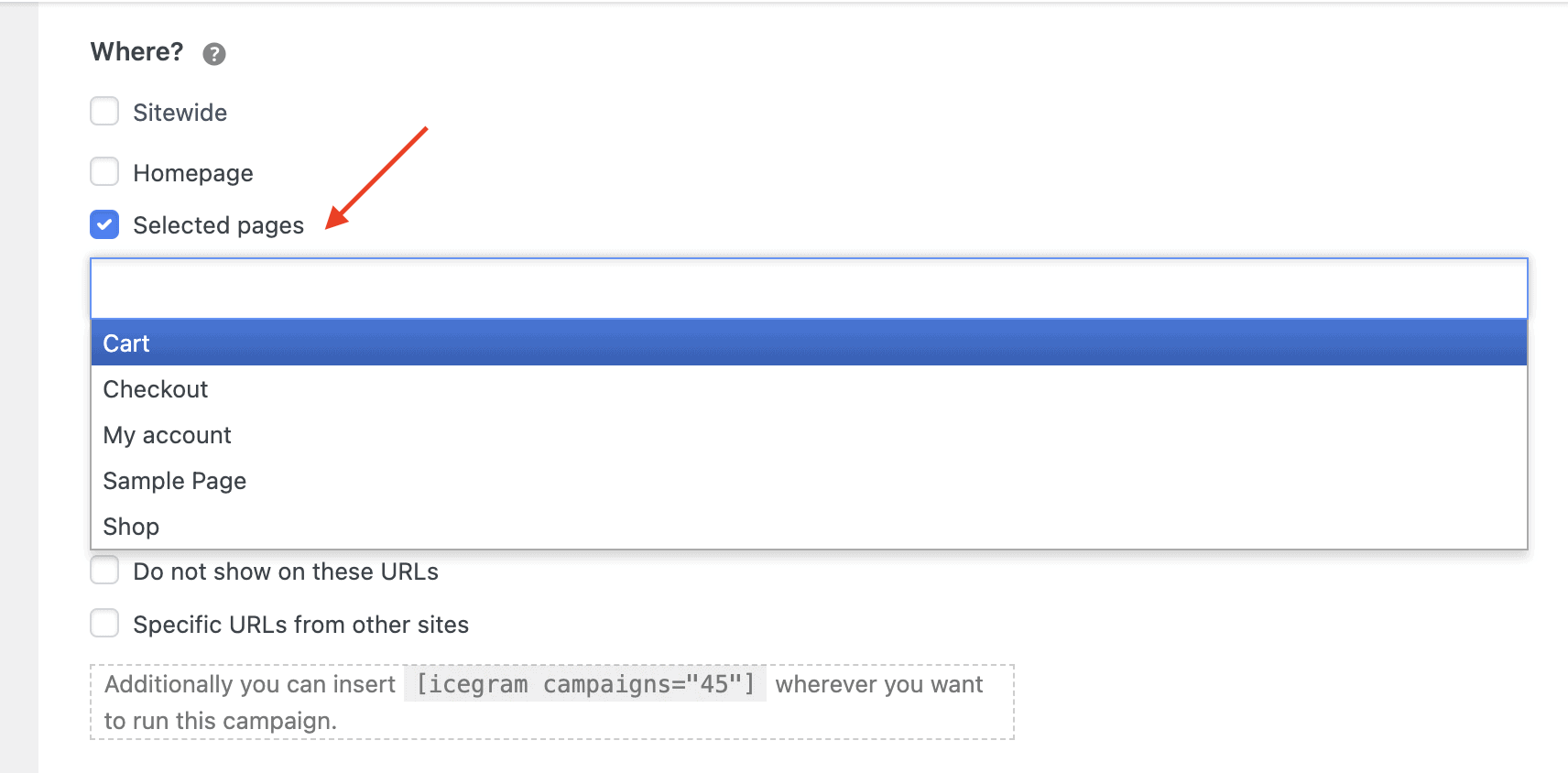Click the Selected pages label
The height and width of the screenshot is (773, 1568).
click(218, 225)
